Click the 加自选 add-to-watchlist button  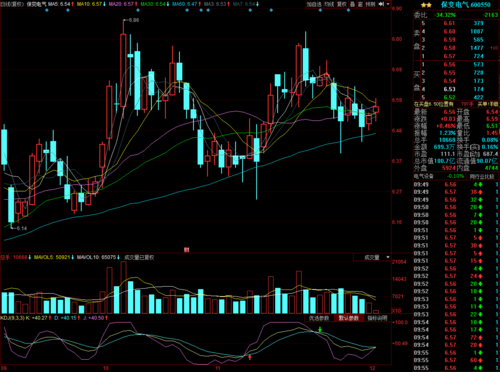coord(314,4)
